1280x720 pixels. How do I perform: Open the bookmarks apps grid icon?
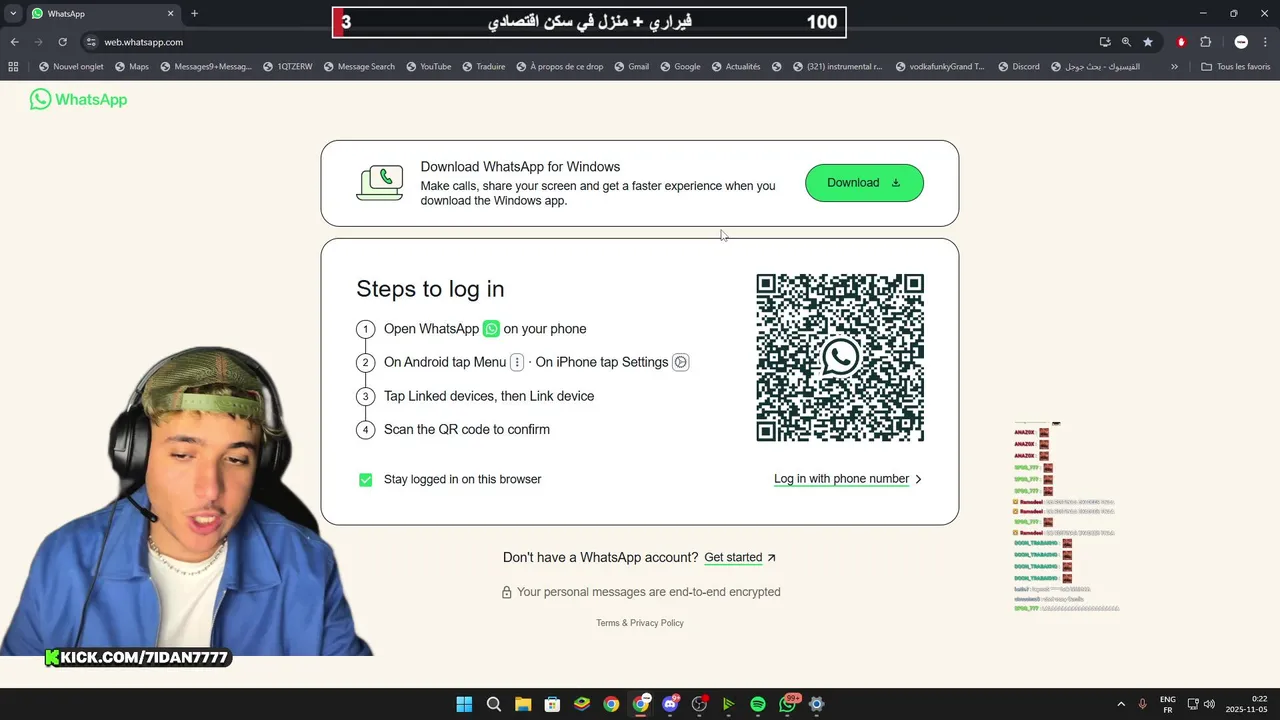point(13,67)
